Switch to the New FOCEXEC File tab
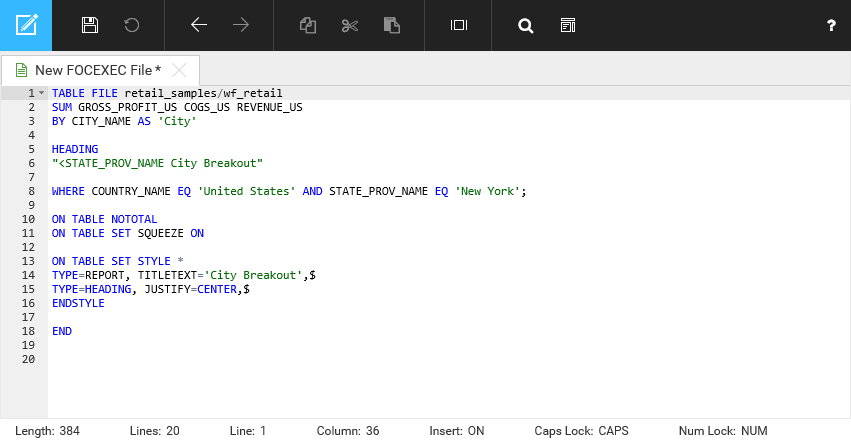The image size is (851, 442). point(97,70)
